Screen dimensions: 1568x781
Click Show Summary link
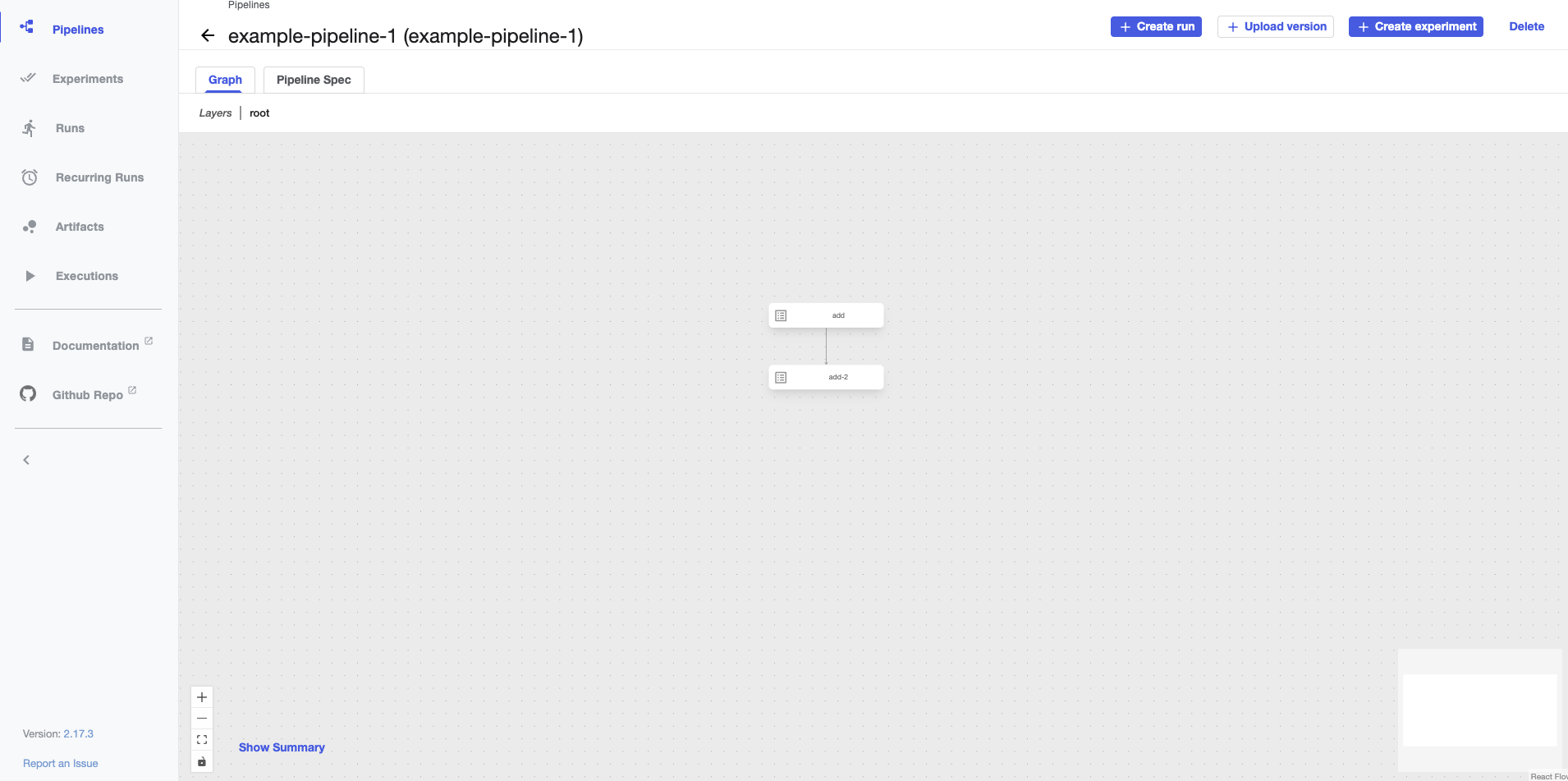pyautogui.click(x=282, y=747)
